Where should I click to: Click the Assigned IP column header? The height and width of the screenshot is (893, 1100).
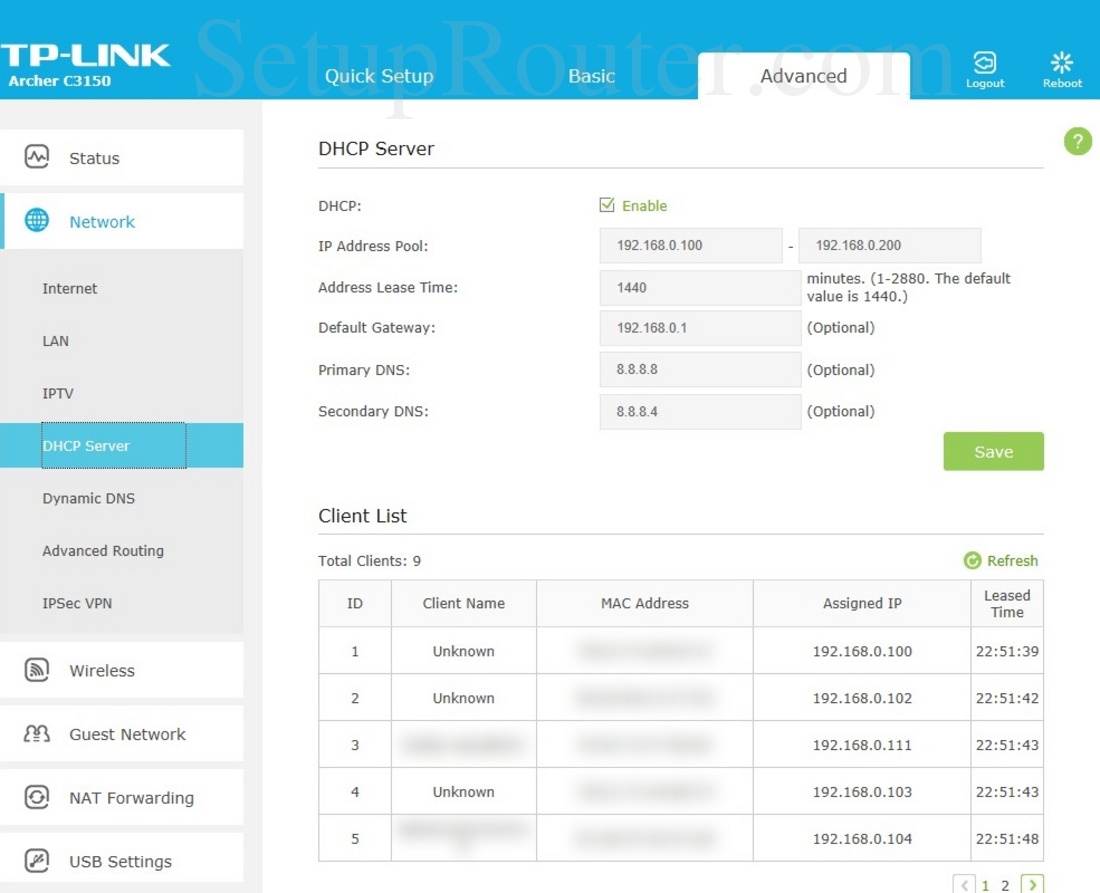tap(862, 603)
